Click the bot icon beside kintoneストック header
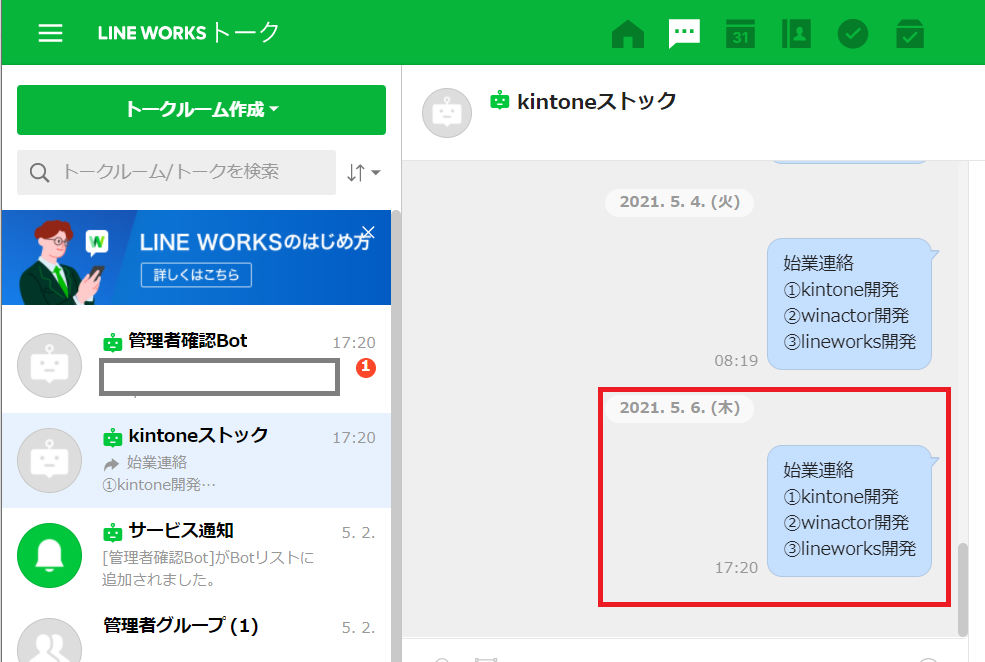Image resolution: width=985 pixels, height=662 pixels. [x=499, y=100]
